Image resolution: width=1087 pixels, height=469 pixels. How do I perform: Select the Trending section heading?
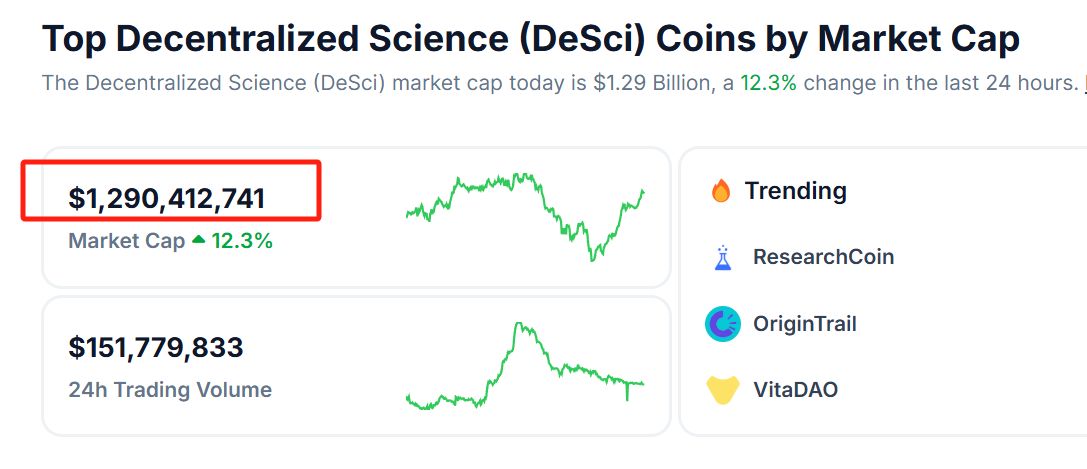795,191
